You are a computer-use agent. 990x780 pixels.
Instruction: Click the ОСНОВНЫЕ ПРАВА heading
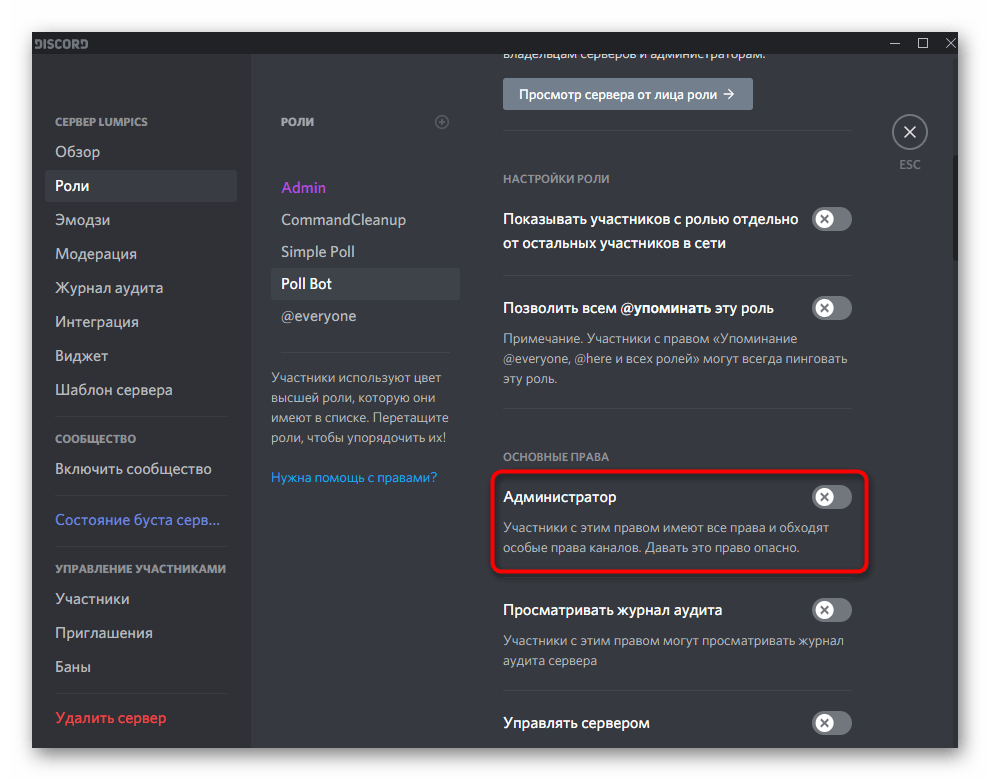556,457
